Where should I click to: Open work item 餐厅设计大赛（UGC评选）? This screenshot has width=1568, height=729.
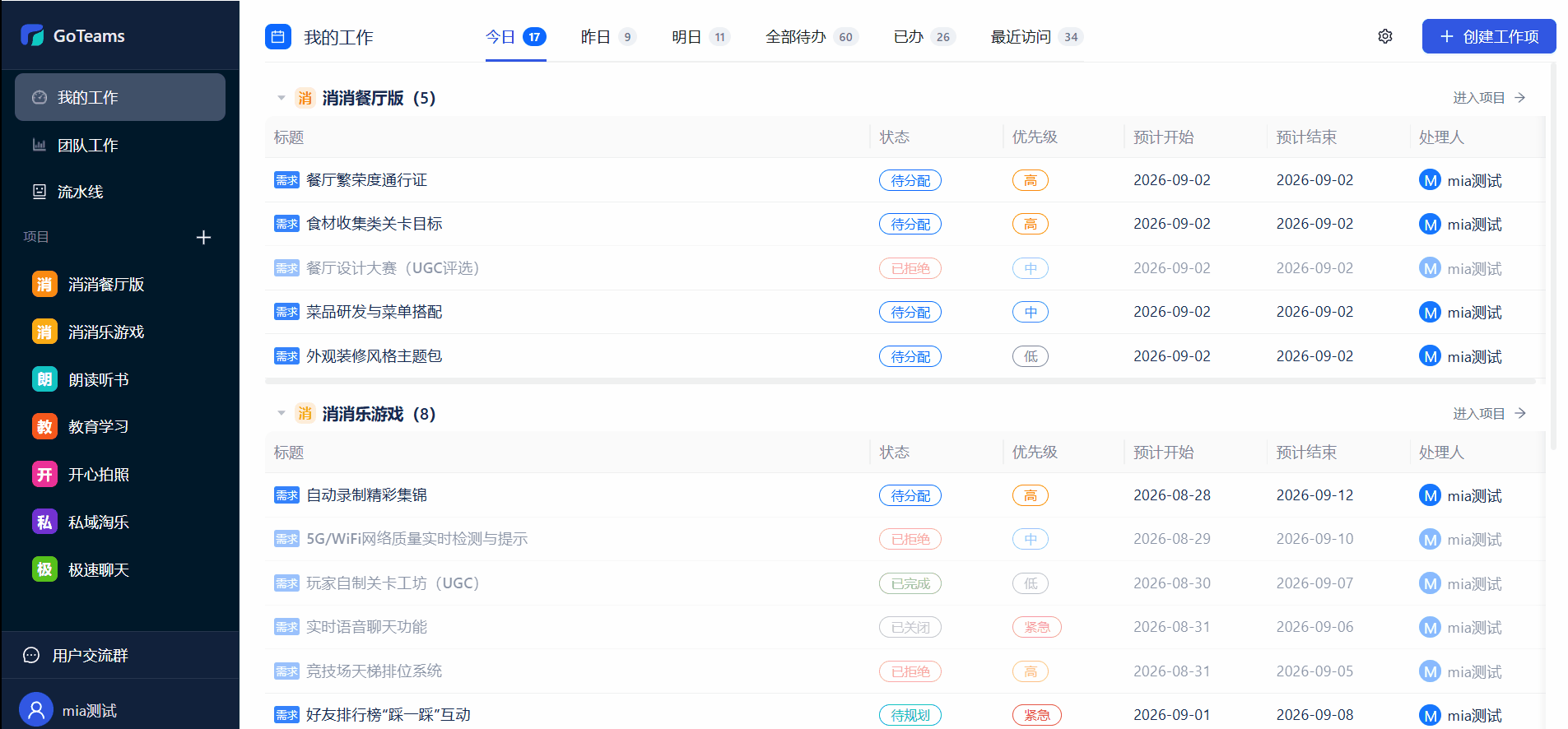coord(395,268)
